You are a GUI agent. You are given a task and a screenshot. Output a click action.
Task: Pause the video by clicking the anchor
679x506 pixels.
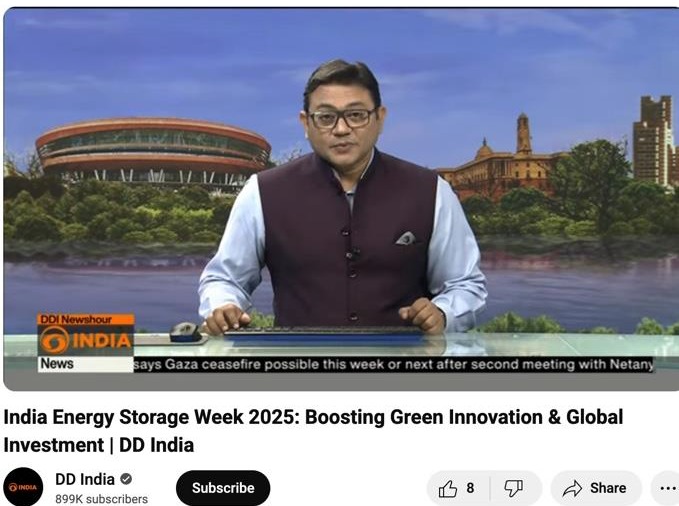[x=342, y=195]
